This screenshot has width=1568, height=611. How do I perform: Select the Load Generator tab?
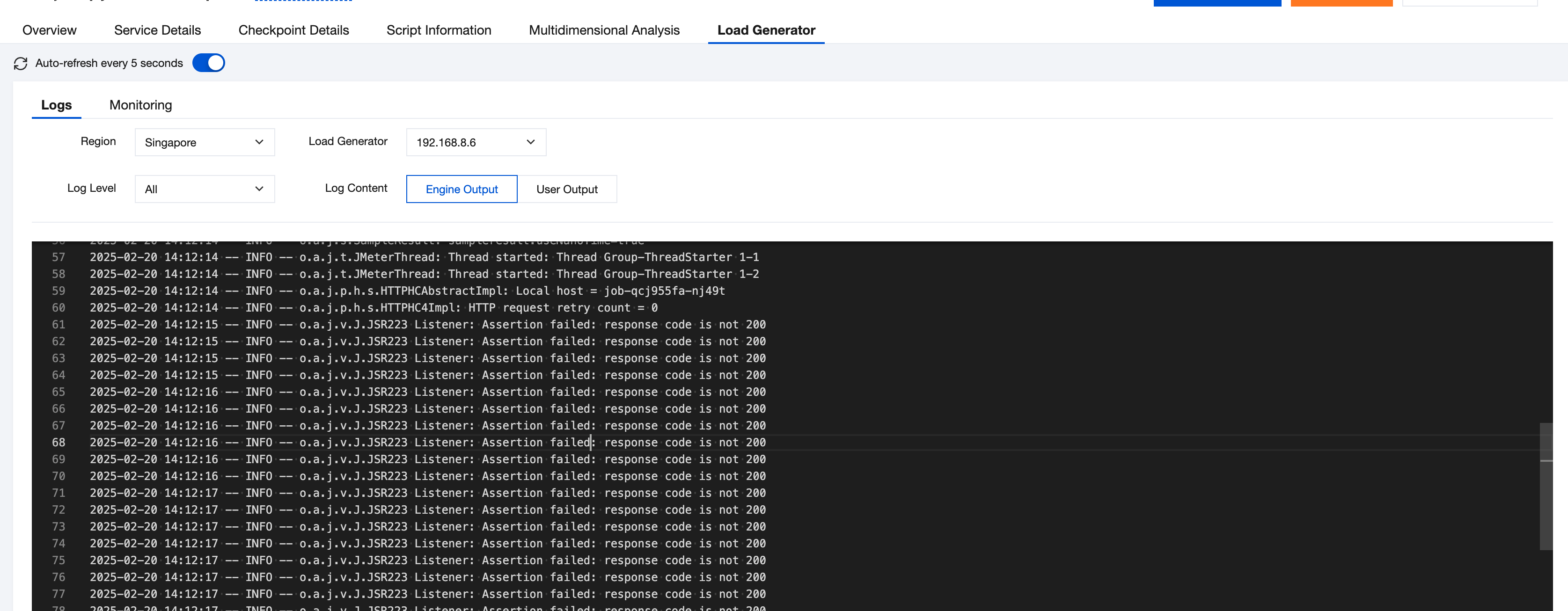click(766, 30)
